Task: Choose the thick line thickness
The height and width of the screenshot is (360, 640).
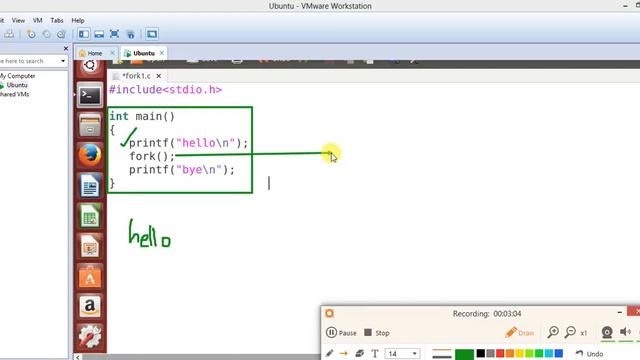Action: click(442, 356)
